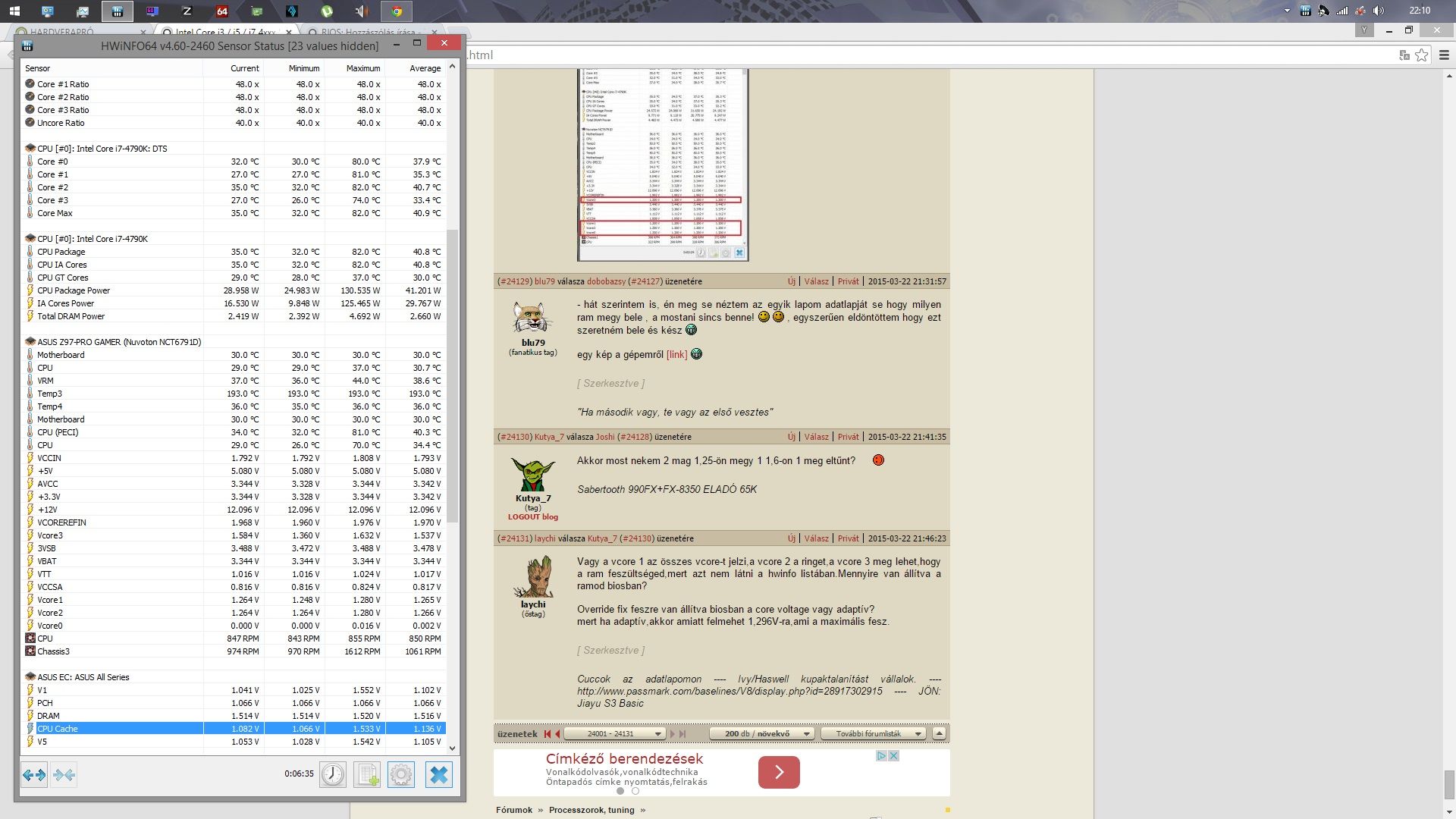Select the Uncore Ratio row
Screen dimensions: 1456x819
click(x=234, y=123)
